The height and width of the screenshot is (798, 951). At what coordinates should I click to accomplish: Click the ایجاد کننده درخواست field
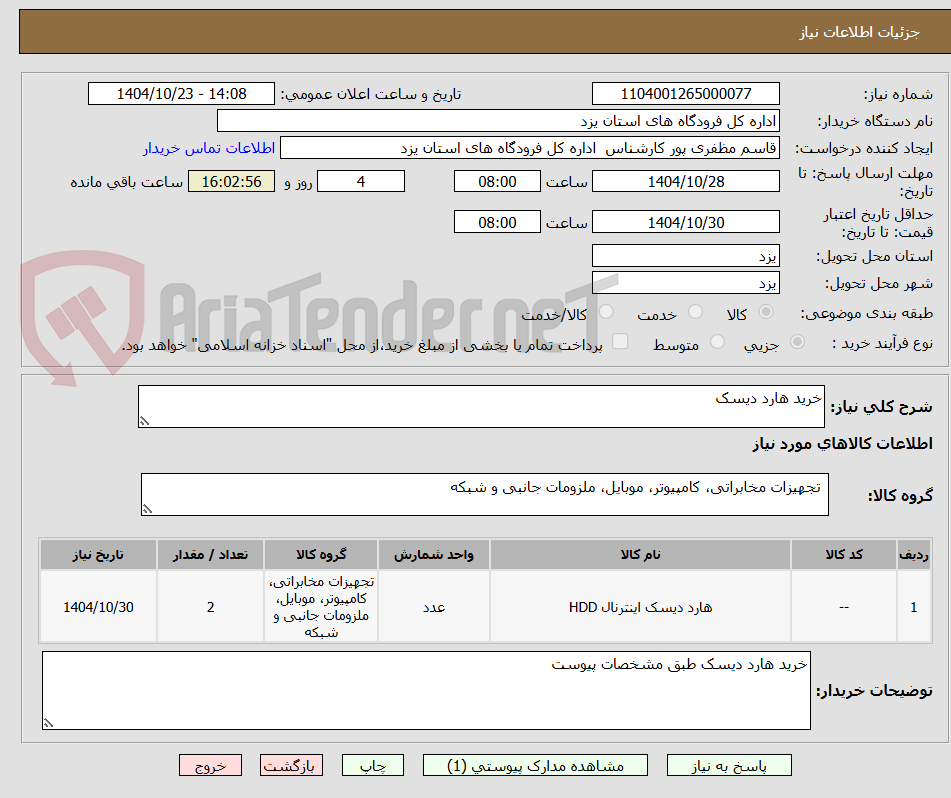click(529, 148)
